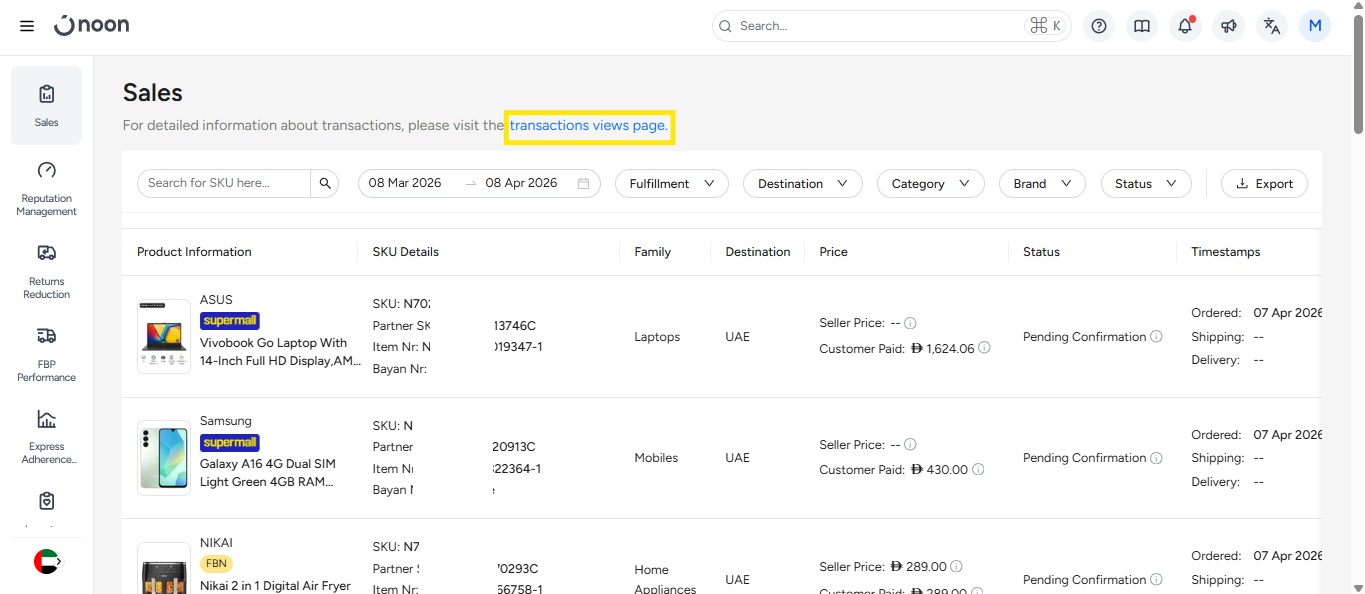Click info icon next to ASUS customer paid
Screen dimensions: 1365x594
click(984, 348)
